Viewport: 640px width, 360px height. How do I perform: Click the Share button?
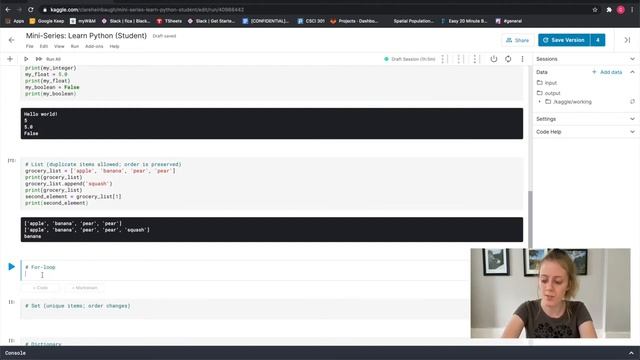tap(517, 40)
